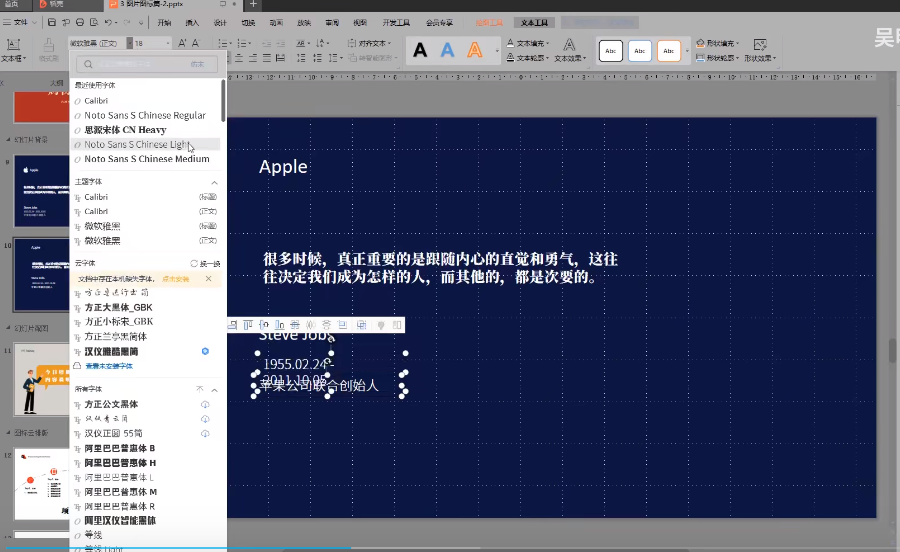Click the font search input field

point(147,64)
